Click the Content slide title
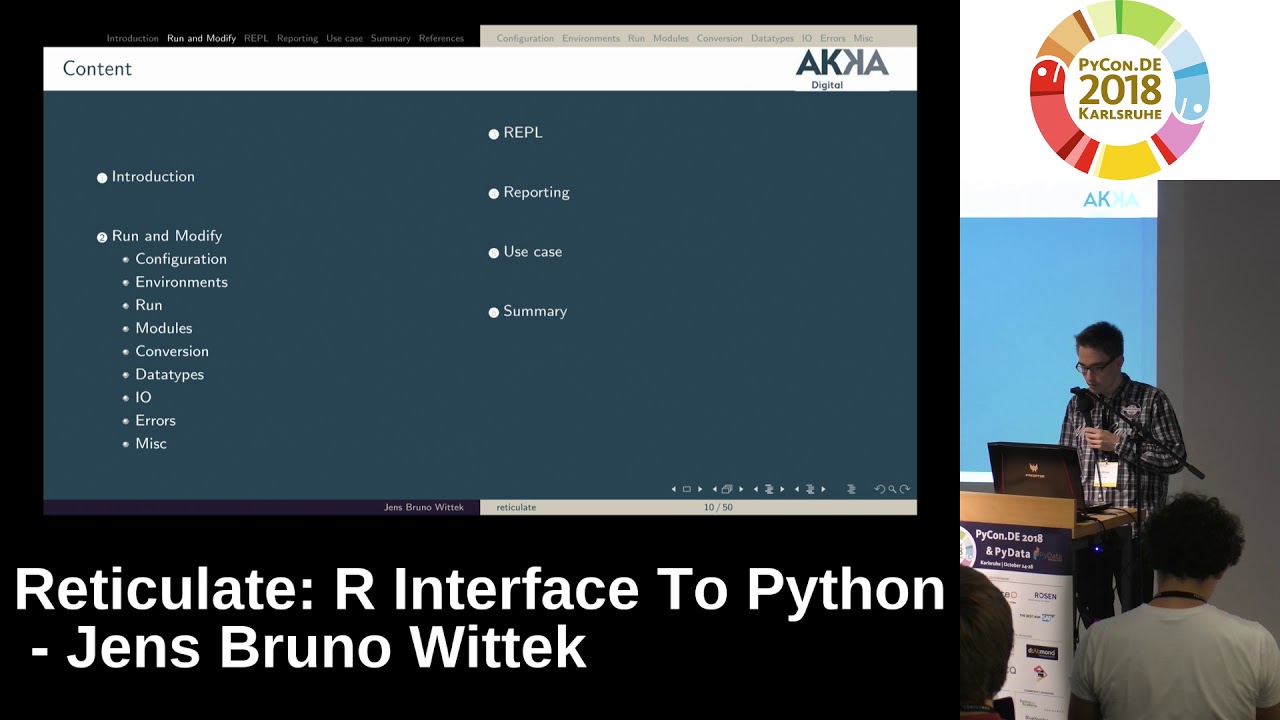This screenshot has width=1280, height=720. (x=97, y=68)
